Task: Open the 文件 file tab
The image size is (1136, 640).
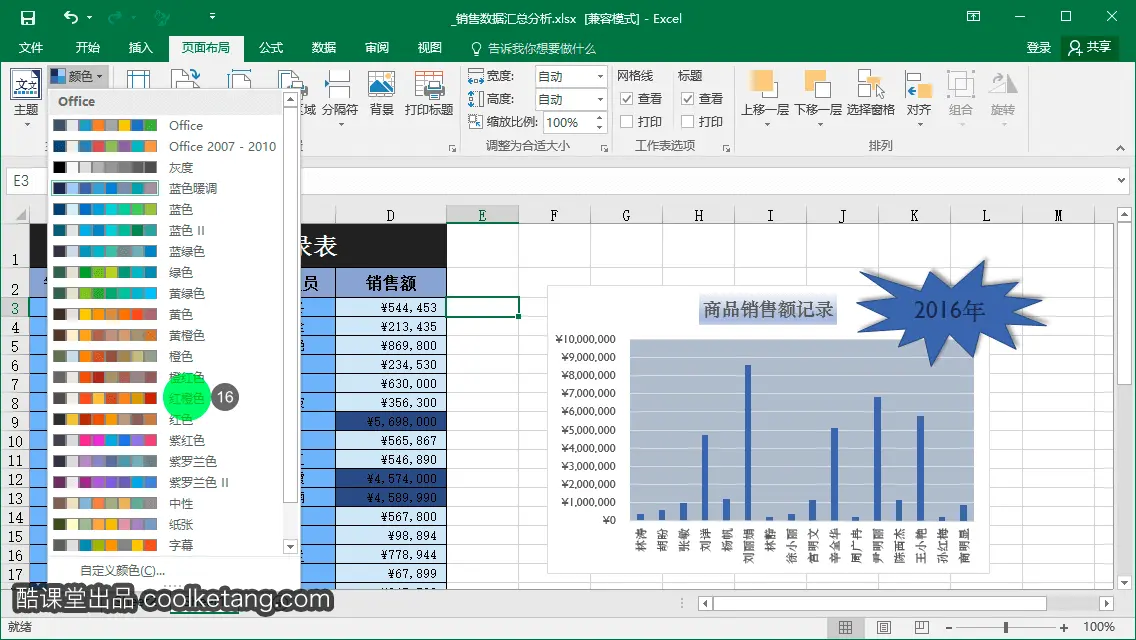Action: tap(30, 48)
